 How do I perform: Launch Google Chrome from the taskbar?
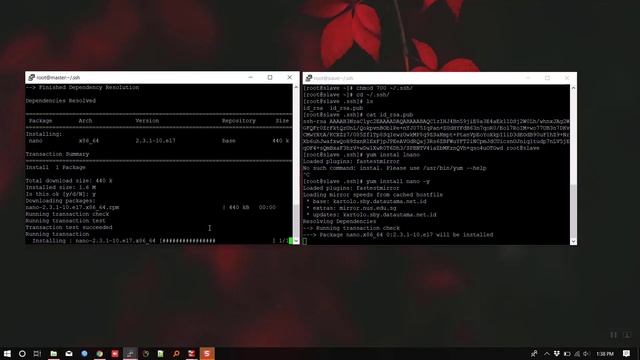tap(100, 353)
